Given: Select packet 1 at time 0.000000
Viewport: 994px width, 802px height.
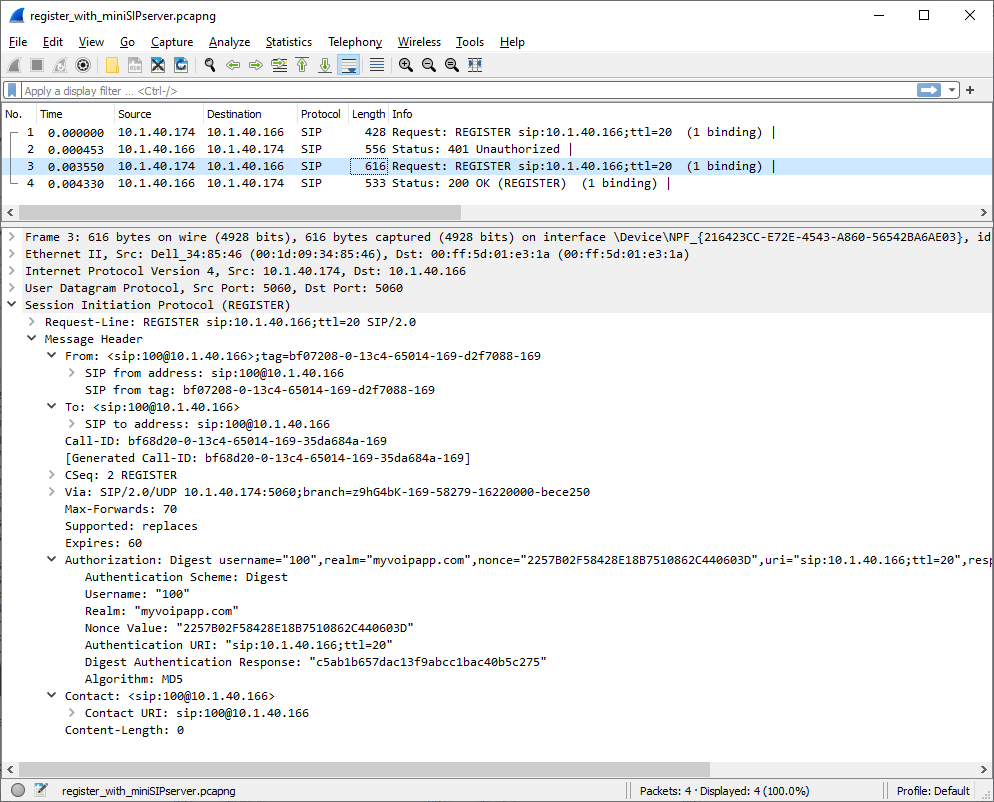Looking at the screenshot, I should coord(496,132).
